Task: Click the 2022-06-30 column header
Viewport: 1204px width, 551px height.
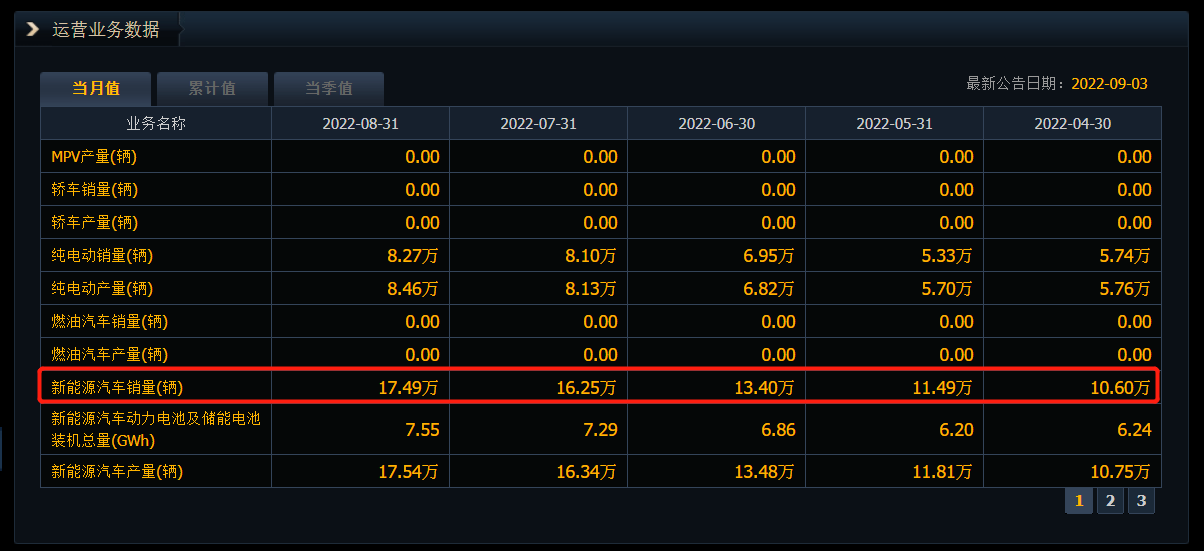Action: click(x=716, y=123)
